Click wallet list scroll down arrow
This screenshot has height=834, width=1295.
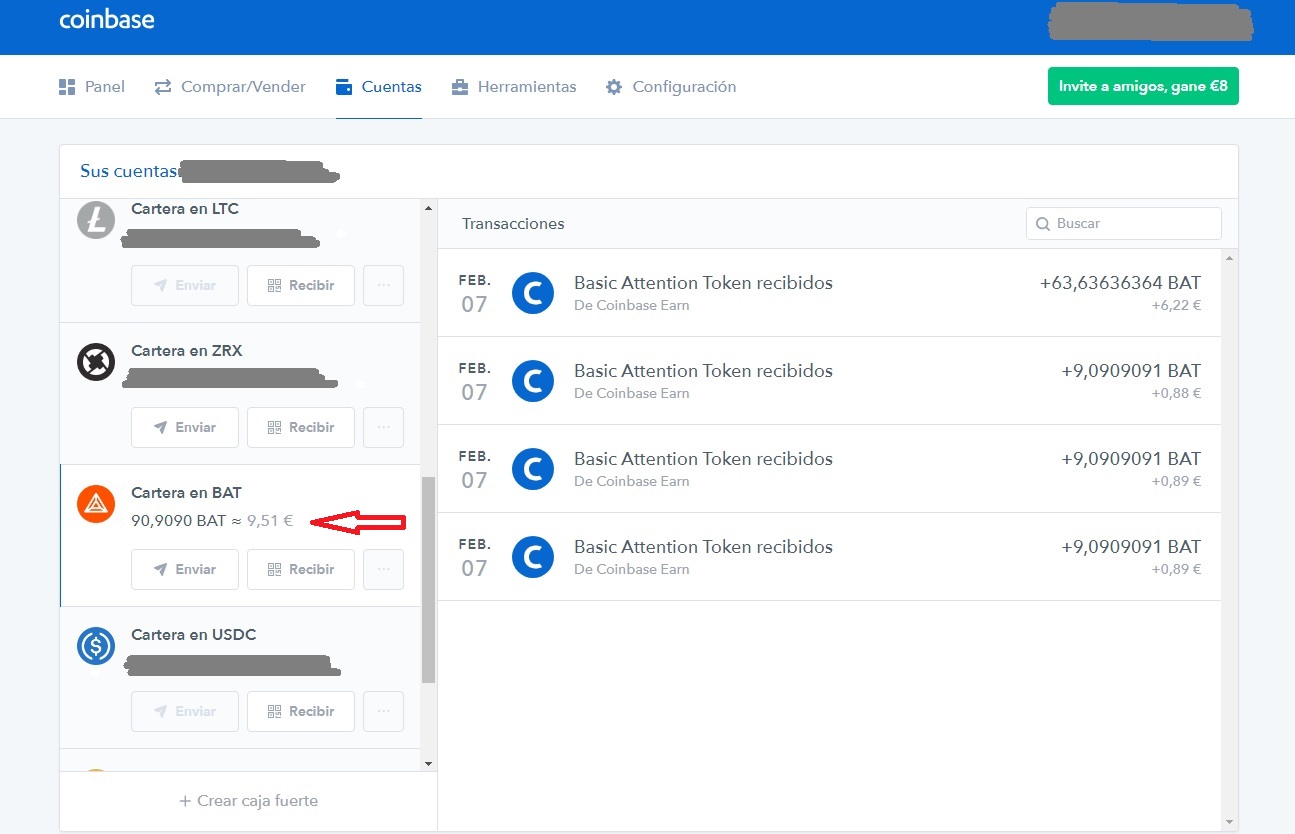tap(429, 764)
